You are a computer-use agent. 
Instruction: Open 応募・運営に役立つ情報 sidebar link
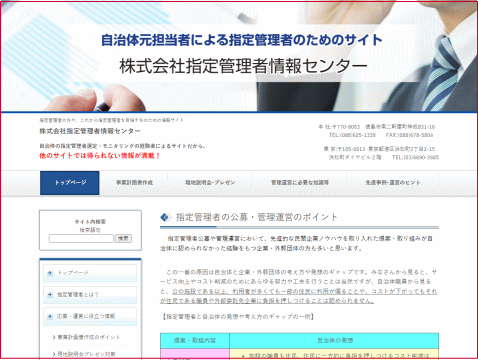(x=90, y=316)
